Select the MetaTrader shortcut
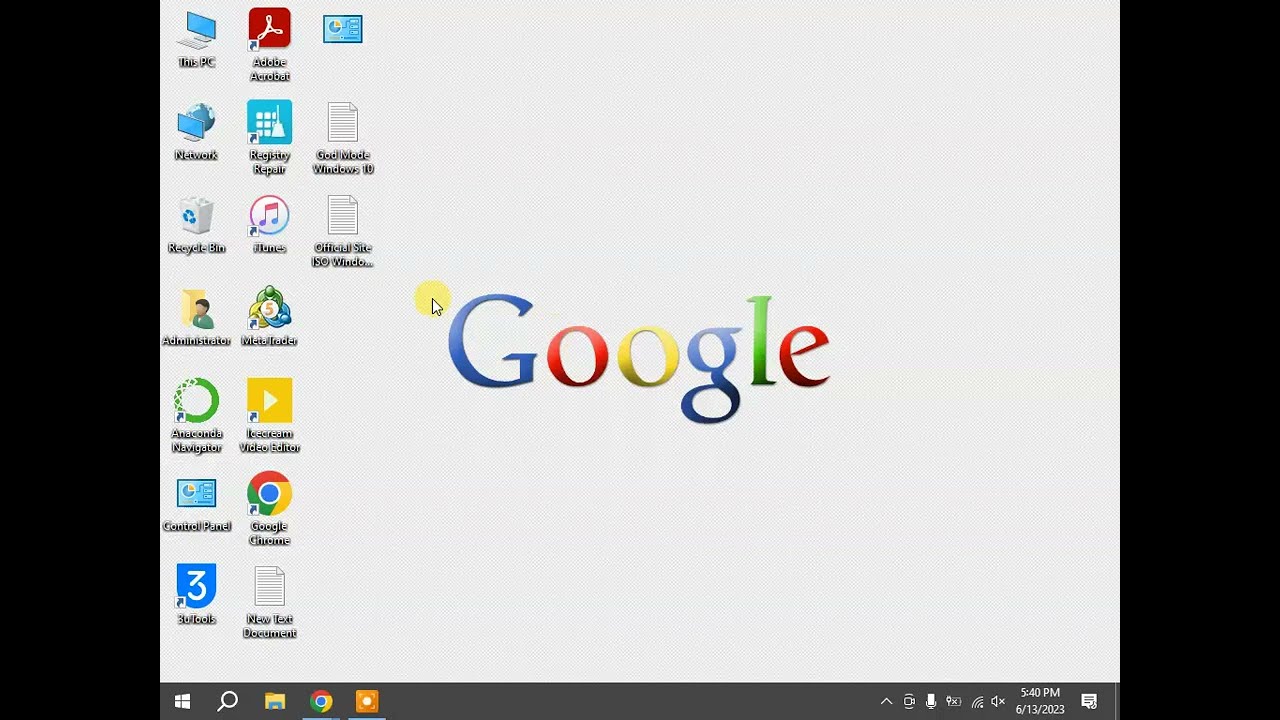The height and width of the screenshot is (720, 1280). point(270,318)
